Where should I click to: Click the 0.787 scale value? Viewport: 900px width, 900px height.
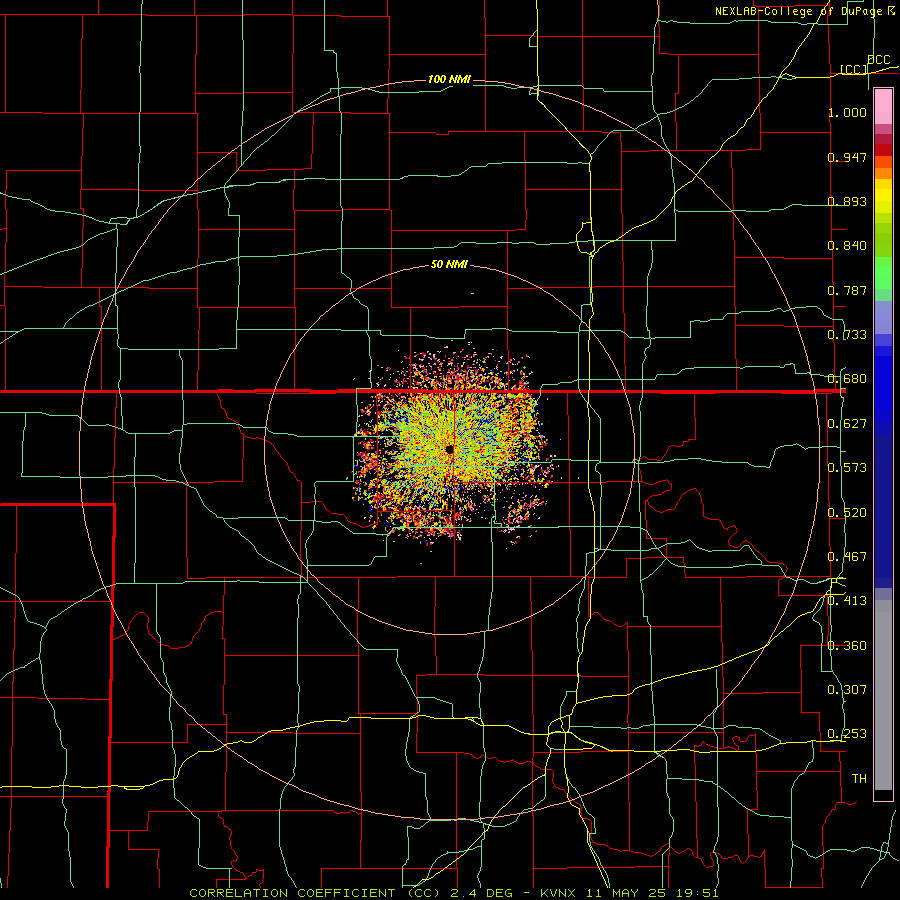click(847, 290)
